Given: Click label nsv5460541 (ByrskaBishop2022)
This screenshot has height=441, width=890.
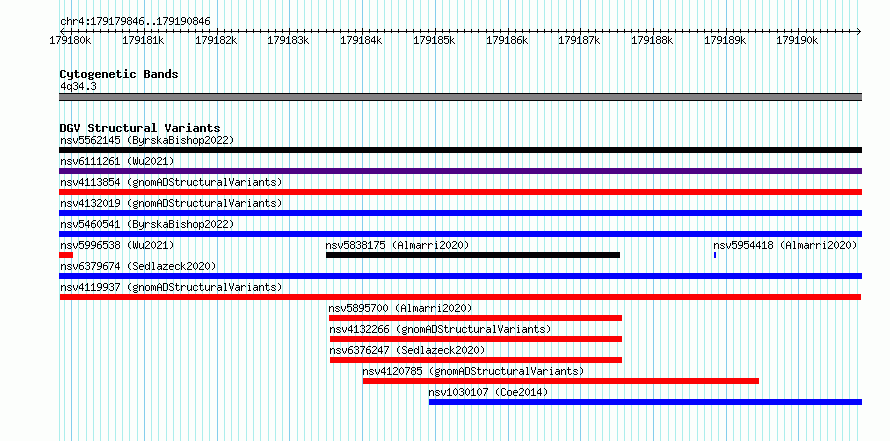Looking at the screenshot, I should [147, 224].
